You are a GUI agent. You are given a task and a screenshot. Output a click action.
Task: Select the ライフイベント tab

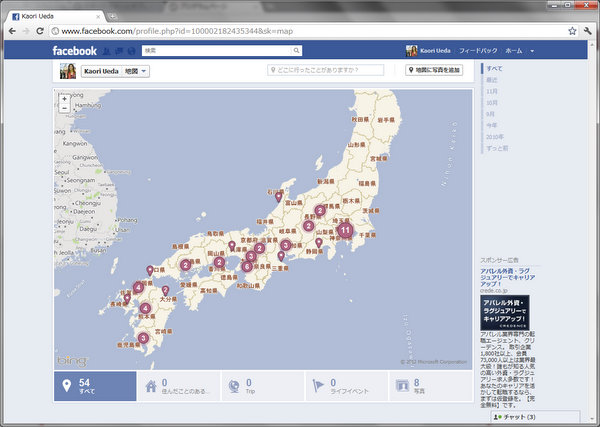(x=347, y=386)
